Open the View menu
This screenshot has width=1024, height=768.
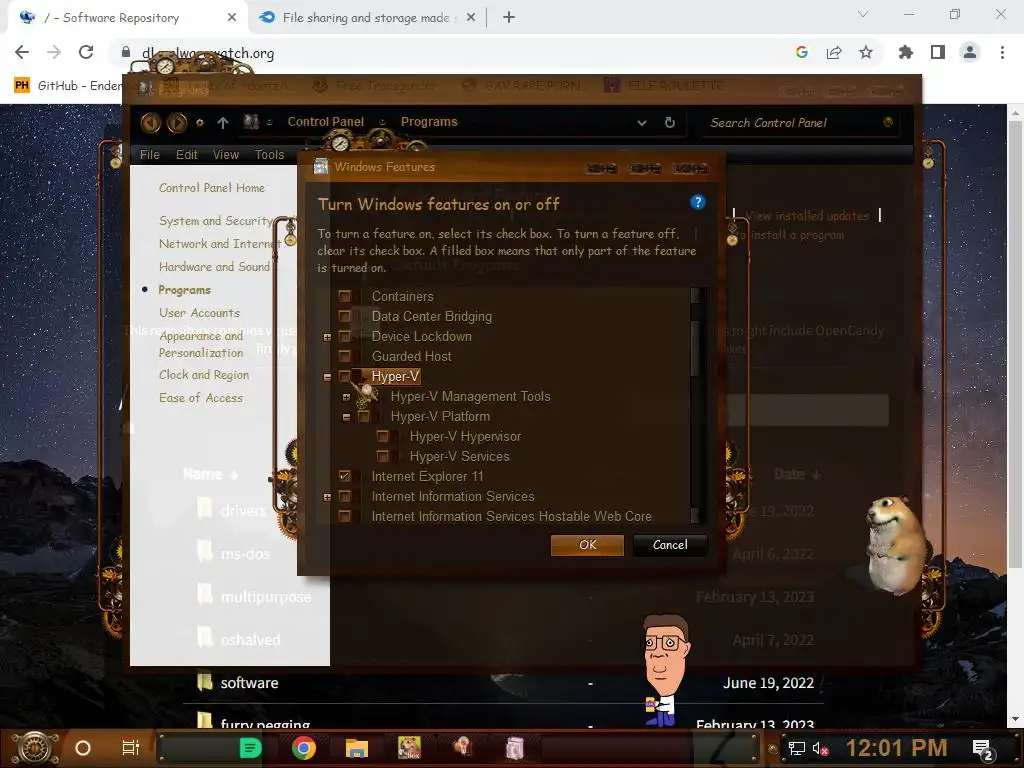(x=225, y=155)
